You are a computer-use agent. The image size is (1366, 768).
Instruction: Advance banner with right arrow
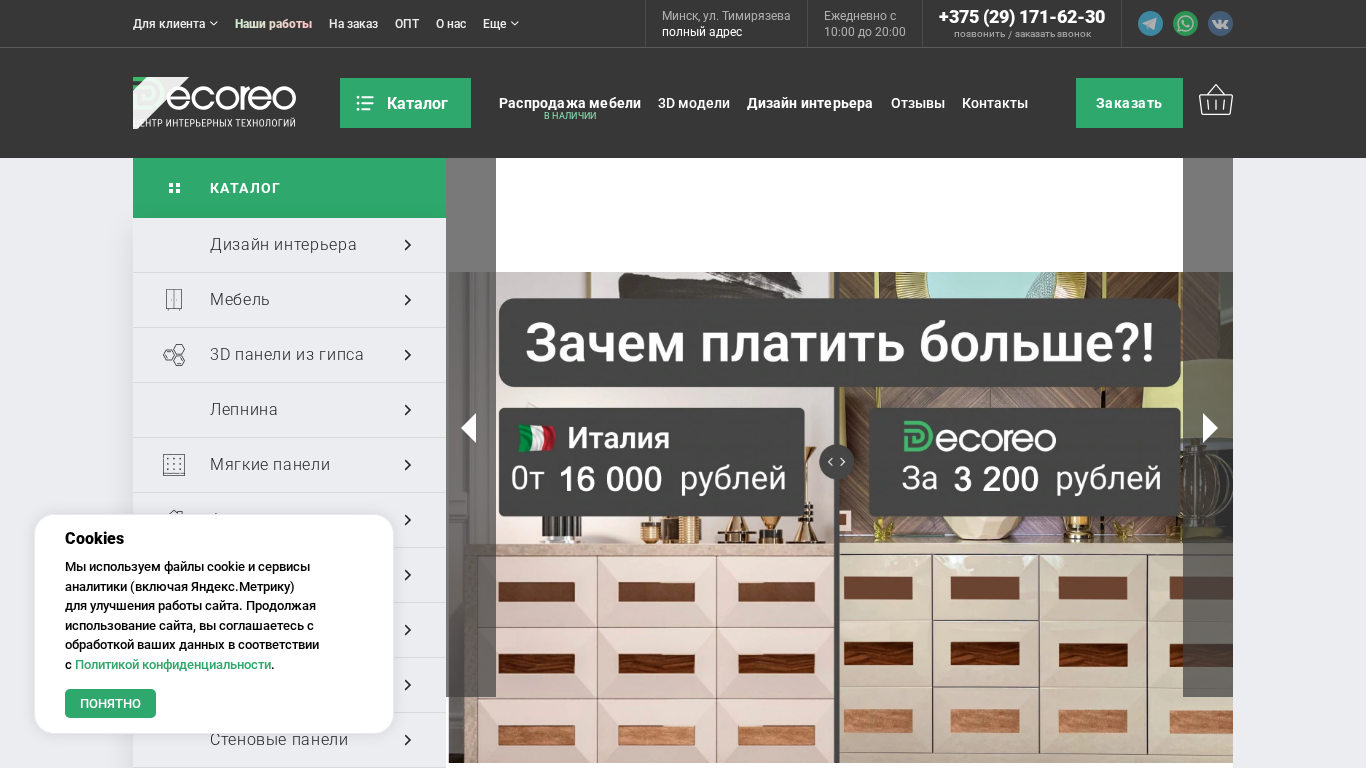[x=1209, y=428]
